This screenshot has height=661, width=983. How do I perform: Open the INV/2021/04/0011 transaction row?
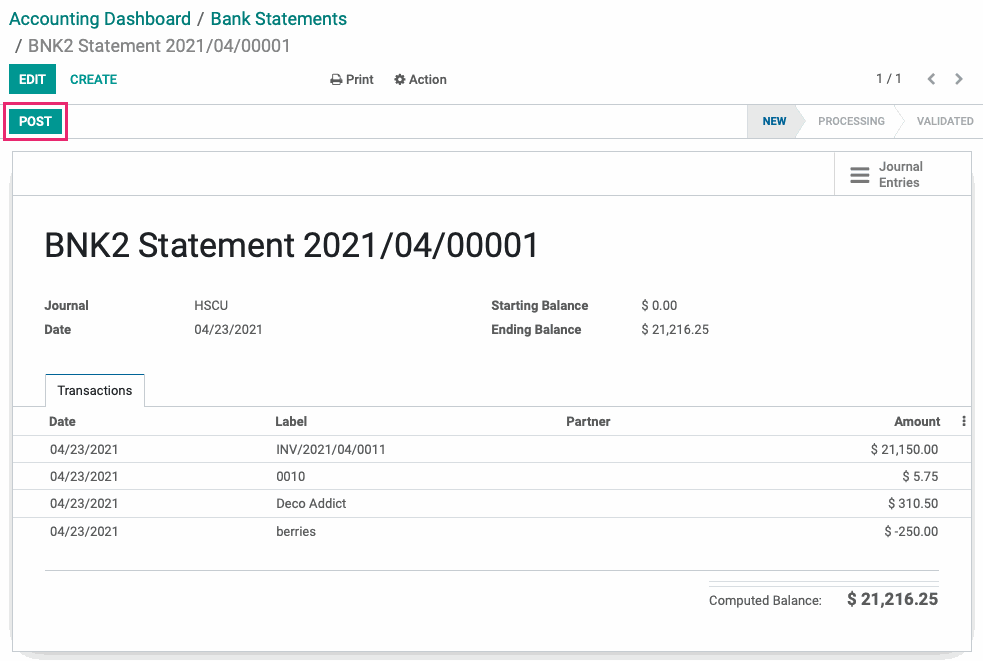492,450
